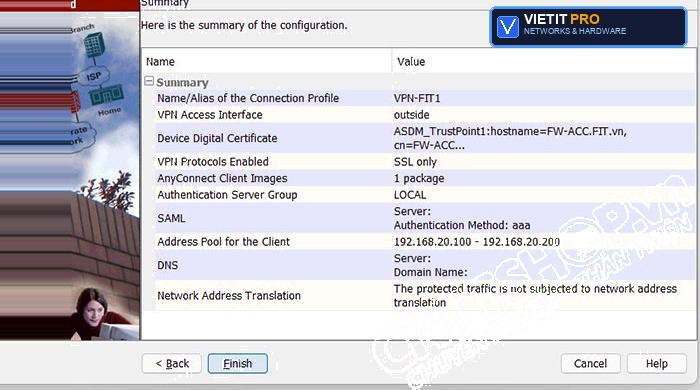
Task: Collapse the Summary tree node
Action: pos(149,81)
